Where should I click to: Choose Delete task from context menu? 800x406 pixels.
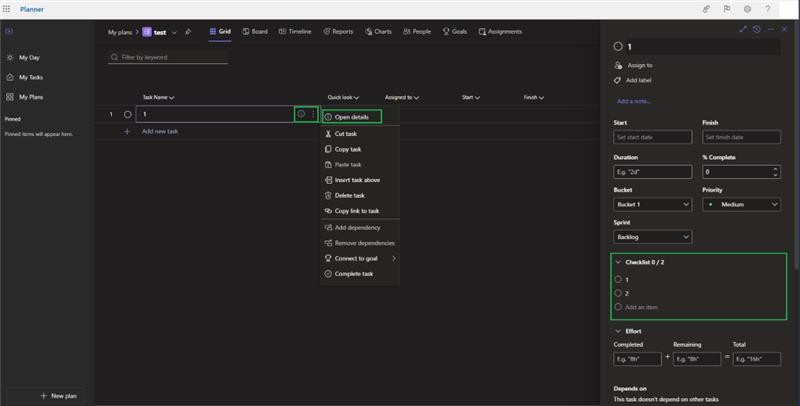360,195
